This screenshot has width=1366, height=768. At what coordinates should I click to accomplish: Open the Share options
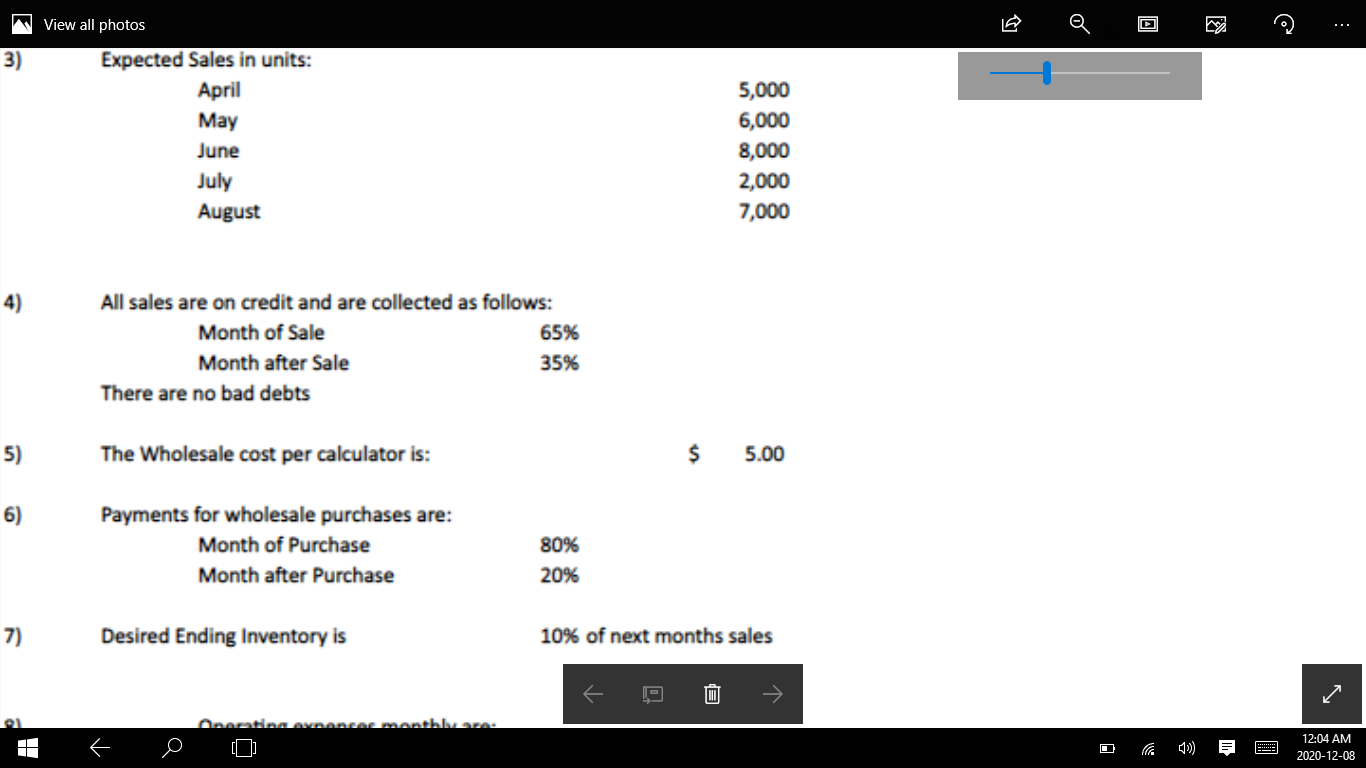pyautogui.click(x=1011, y=24)
